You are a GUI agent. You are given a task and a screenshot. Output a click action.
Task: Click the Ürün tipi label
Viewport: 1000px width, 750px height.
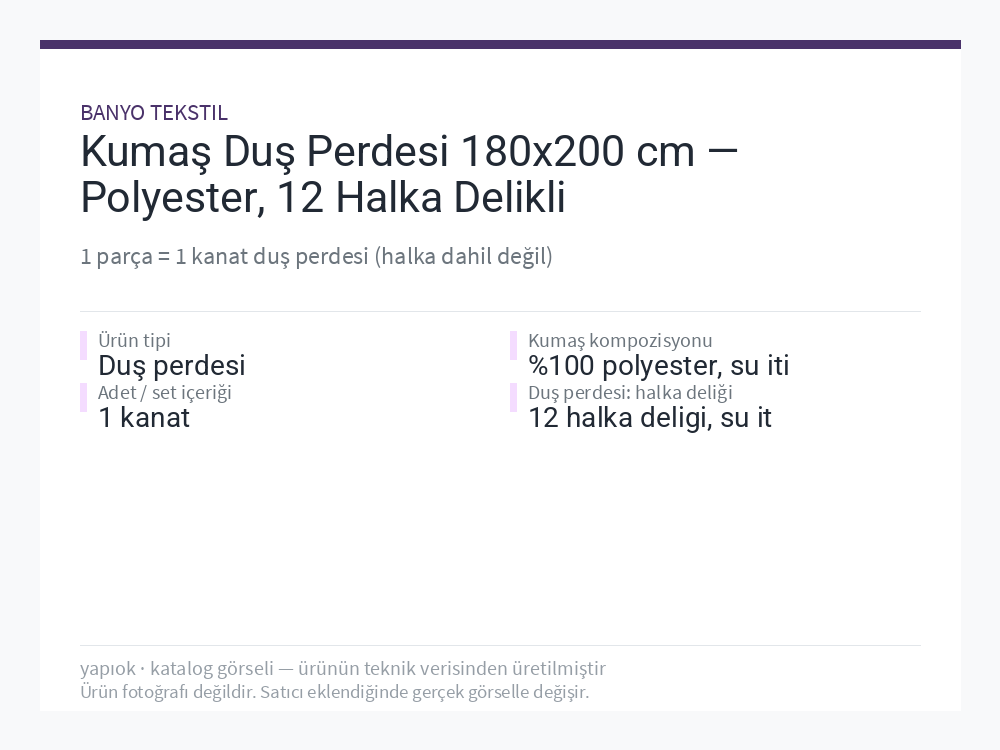pos(134,340)
